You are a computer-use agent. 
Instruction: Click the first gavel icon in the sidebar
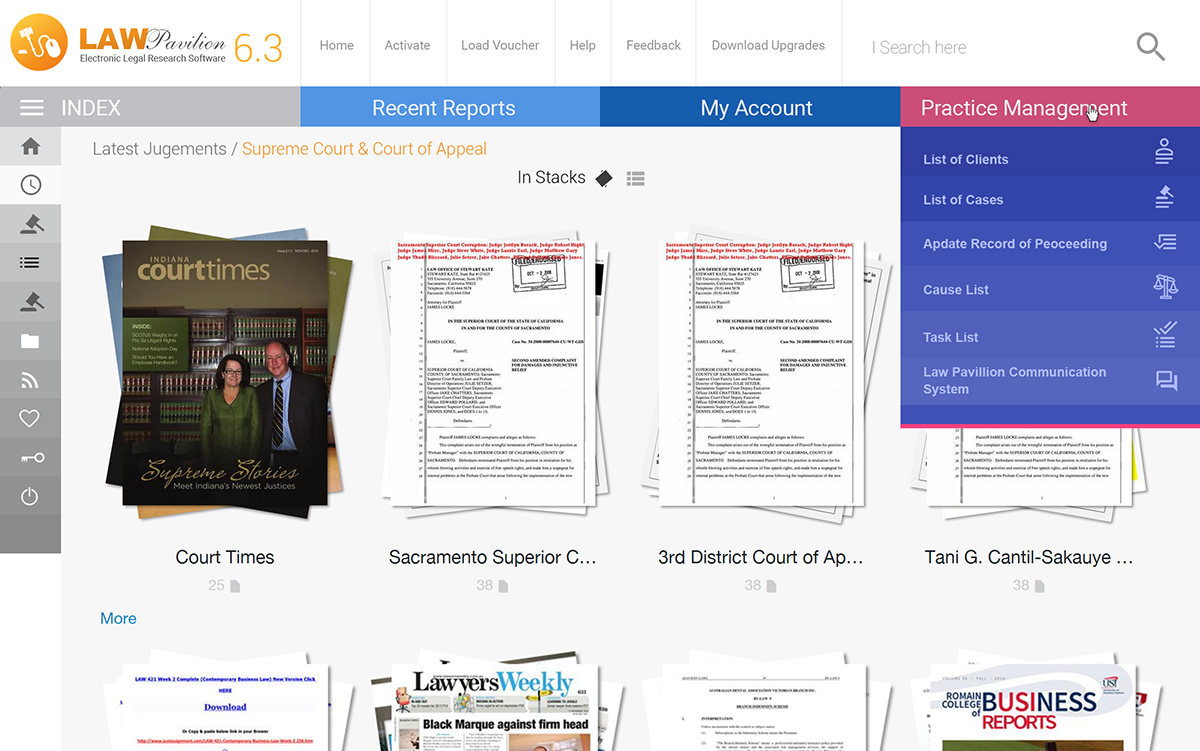(x=30, y=224)
